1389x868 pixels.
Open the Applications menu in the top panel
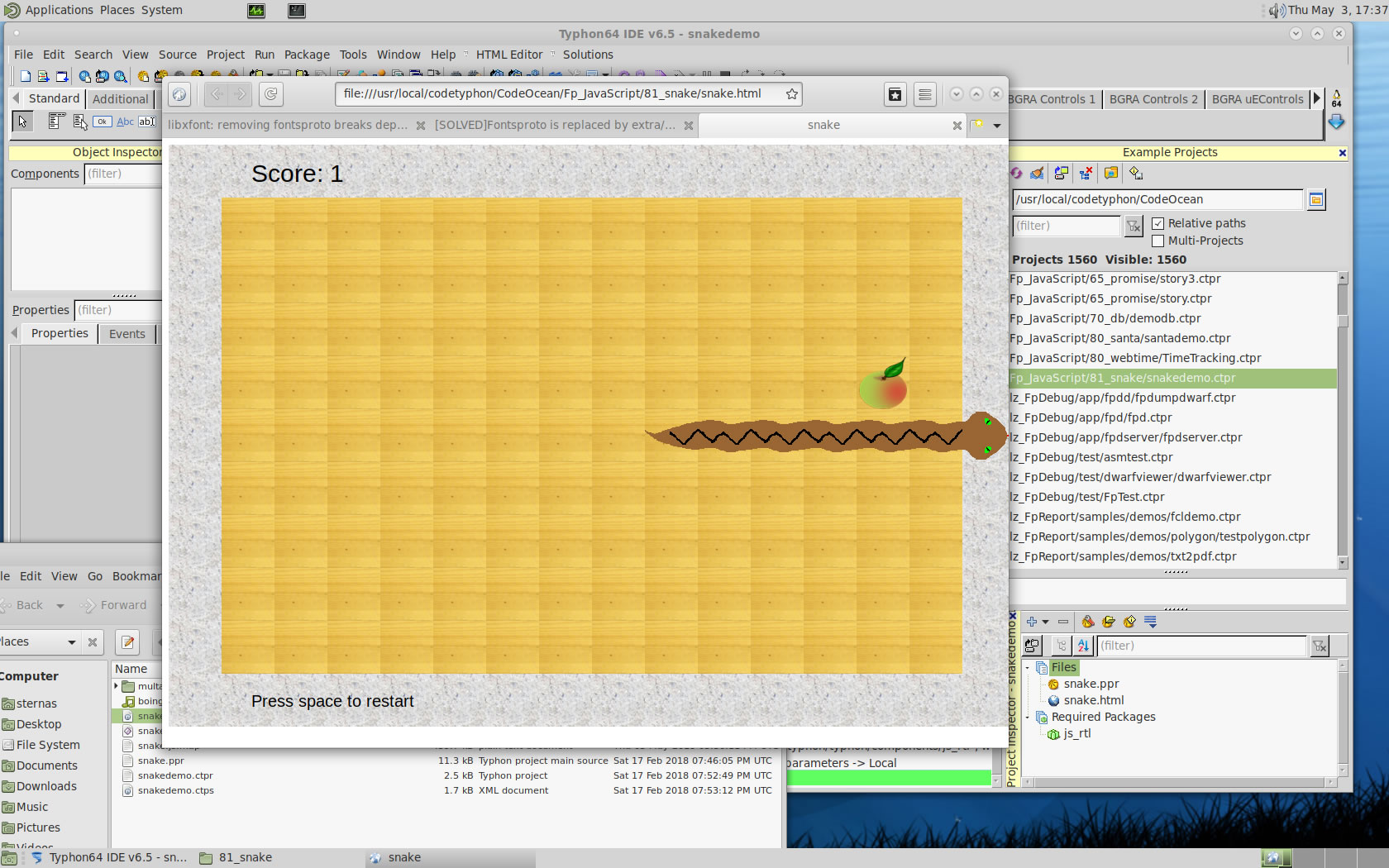(60, 10)
